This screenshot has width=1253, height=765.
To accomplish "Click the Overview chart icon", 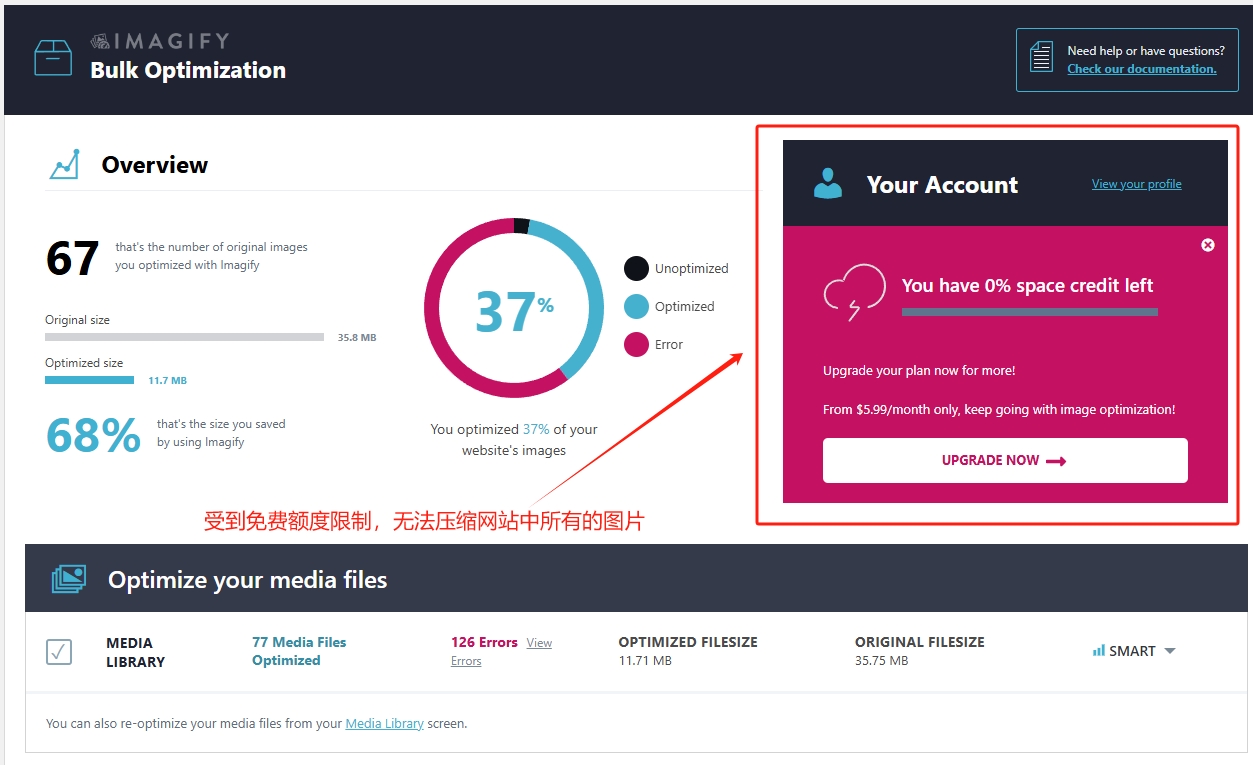I will click(64, 164).
